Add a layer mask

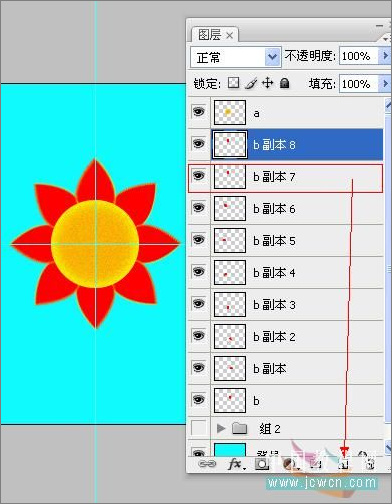click(x=262, y=464)
